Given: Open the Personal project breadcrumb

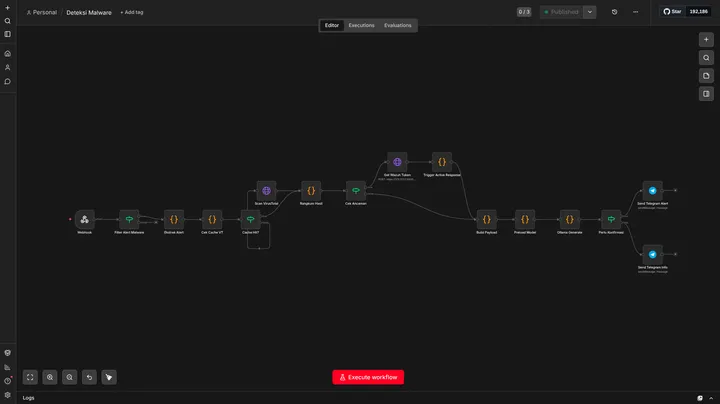Looking at the screenshot, I should point(41,12).
